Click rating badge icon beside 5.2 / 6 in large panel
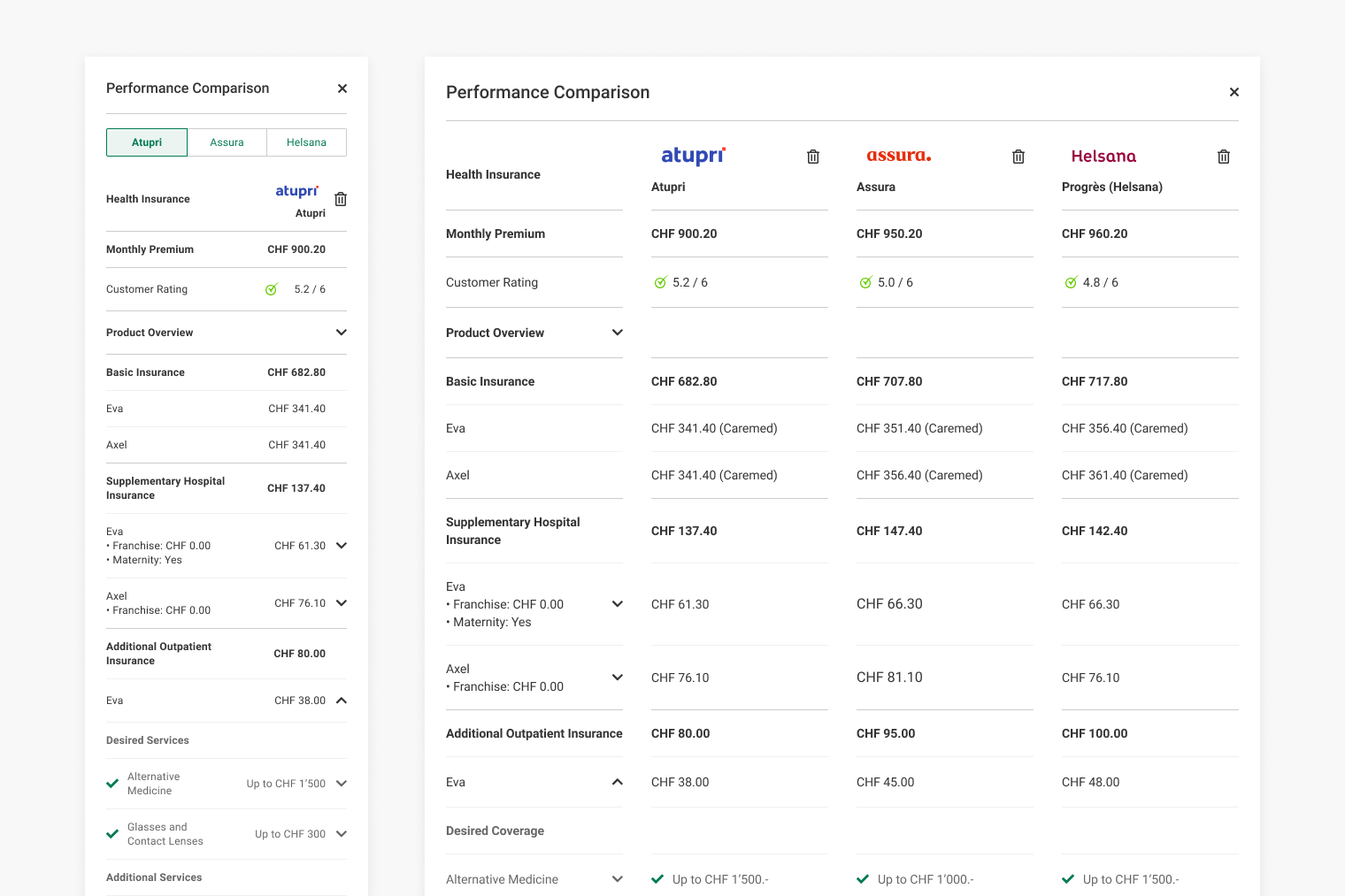 (660, 283)
